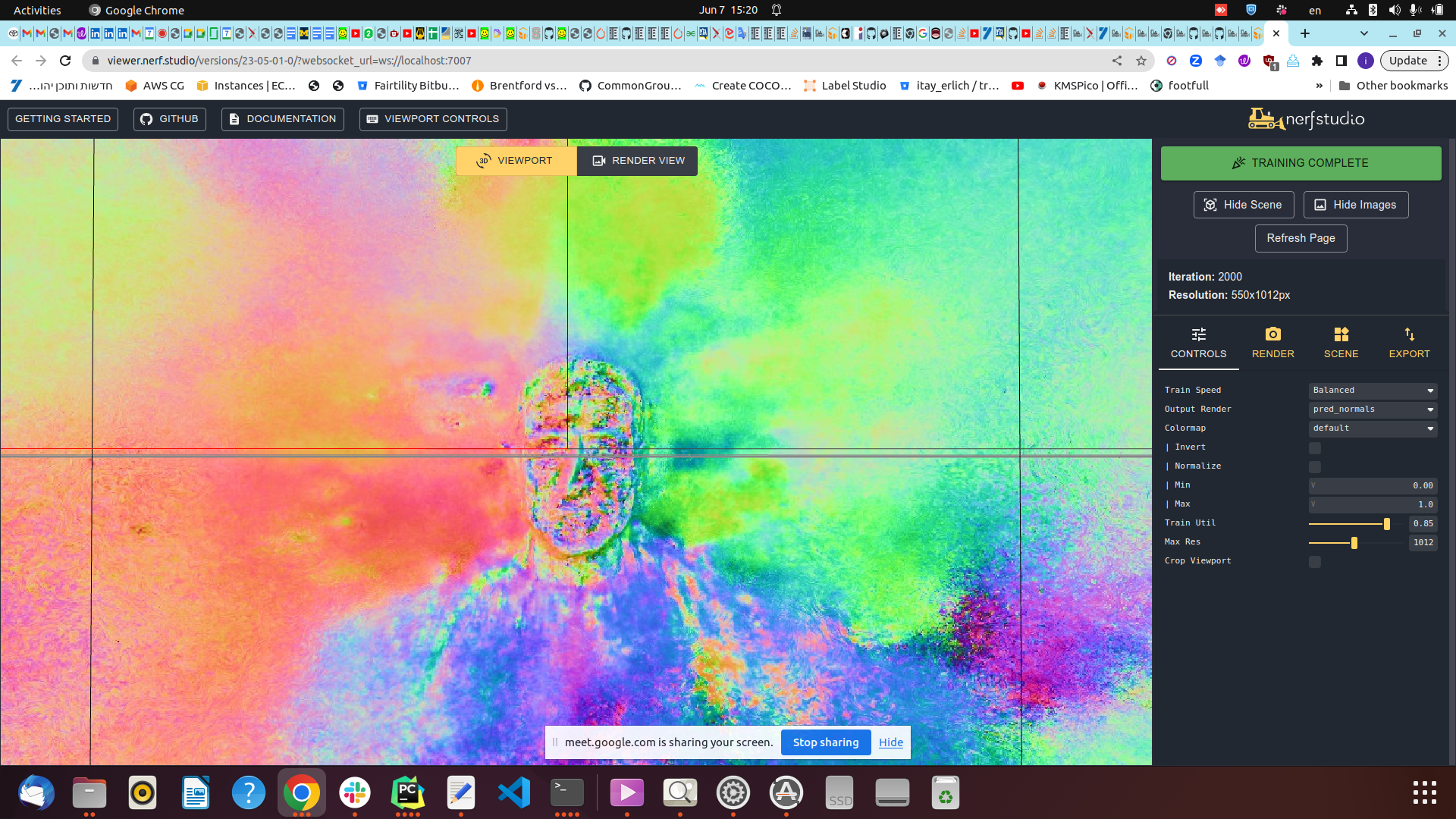
Task: Open LibreOffice Writer from the dock
Action: click(196, 793)
